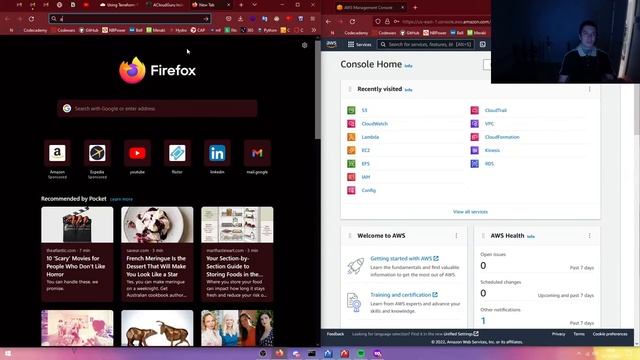Screen dimensions: 640x360
Task: Open the EC2 service icon
Action: pos(351,150)
